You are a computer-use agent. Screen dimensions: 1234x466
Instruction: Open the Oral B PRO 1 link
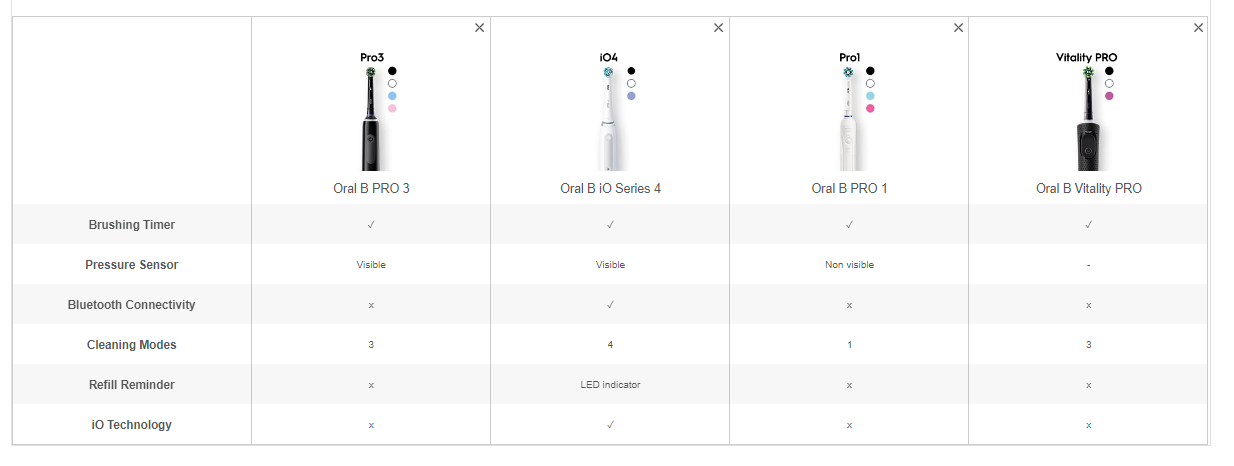pyautogui.click(x=849, y=188)
